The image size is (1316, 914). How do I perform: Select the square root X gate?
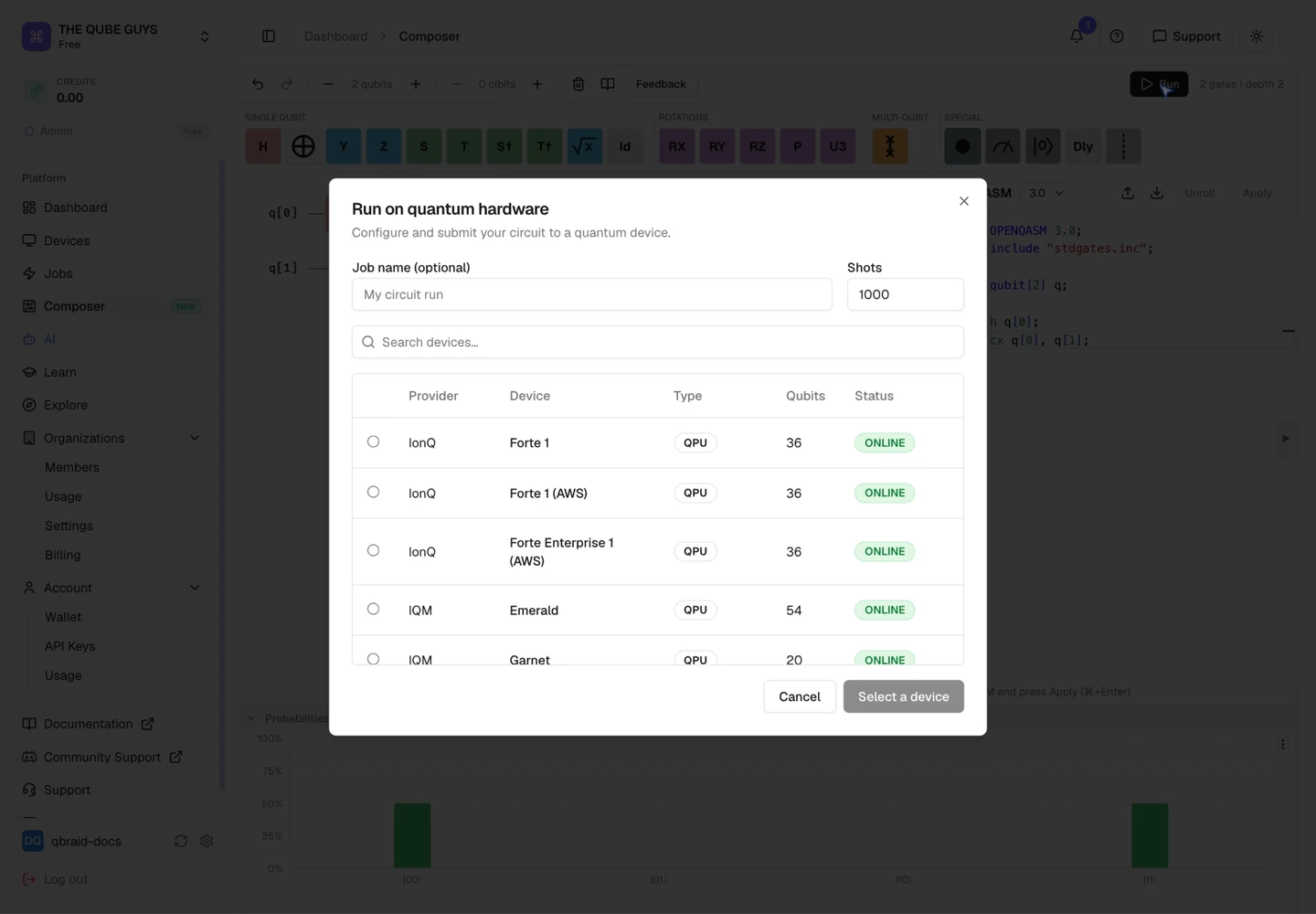click(585, 146)
